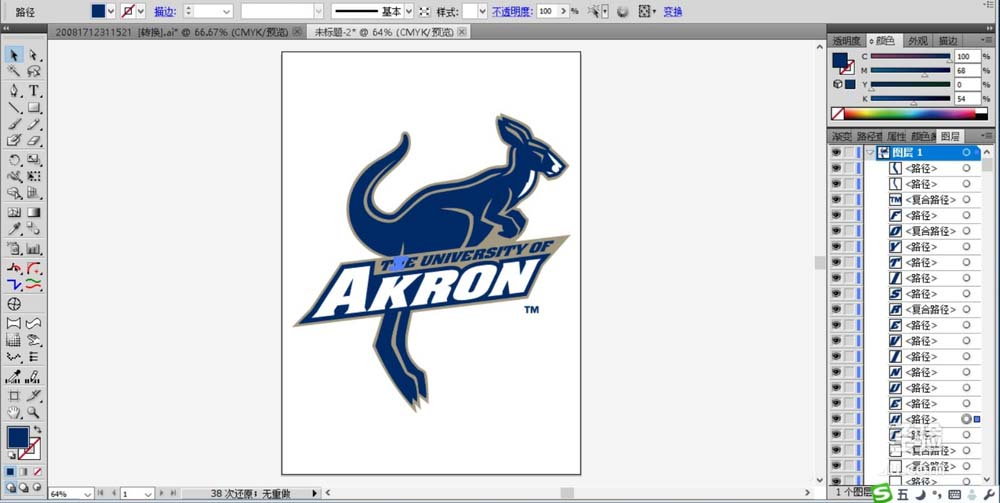Open the 基本 stroke style dropdown

coord(409,11)
